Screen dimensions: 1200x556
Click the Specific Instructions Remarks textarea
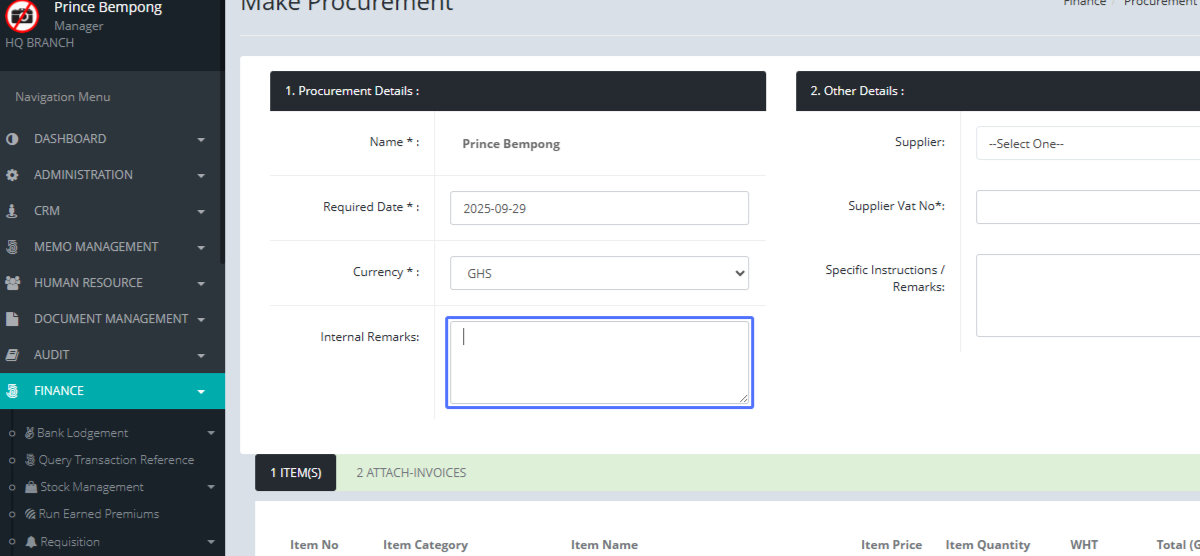coord(1088,295)
